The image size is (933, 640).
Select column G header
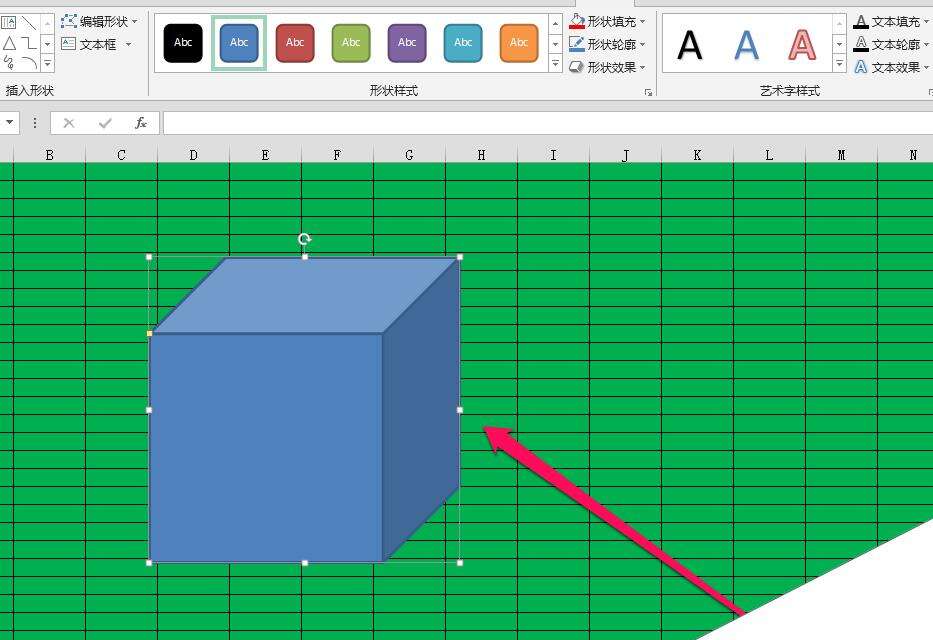[x=409, y=155]
